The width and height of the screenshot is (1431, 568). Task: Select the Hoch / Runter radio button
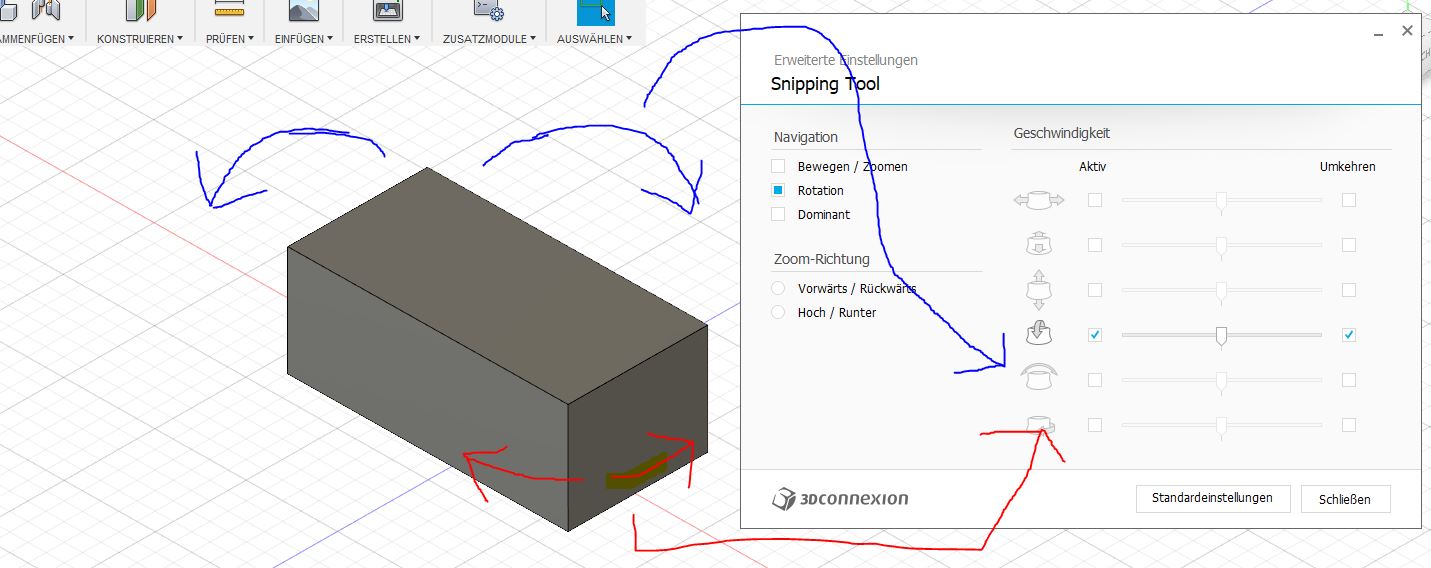[778, 312]
